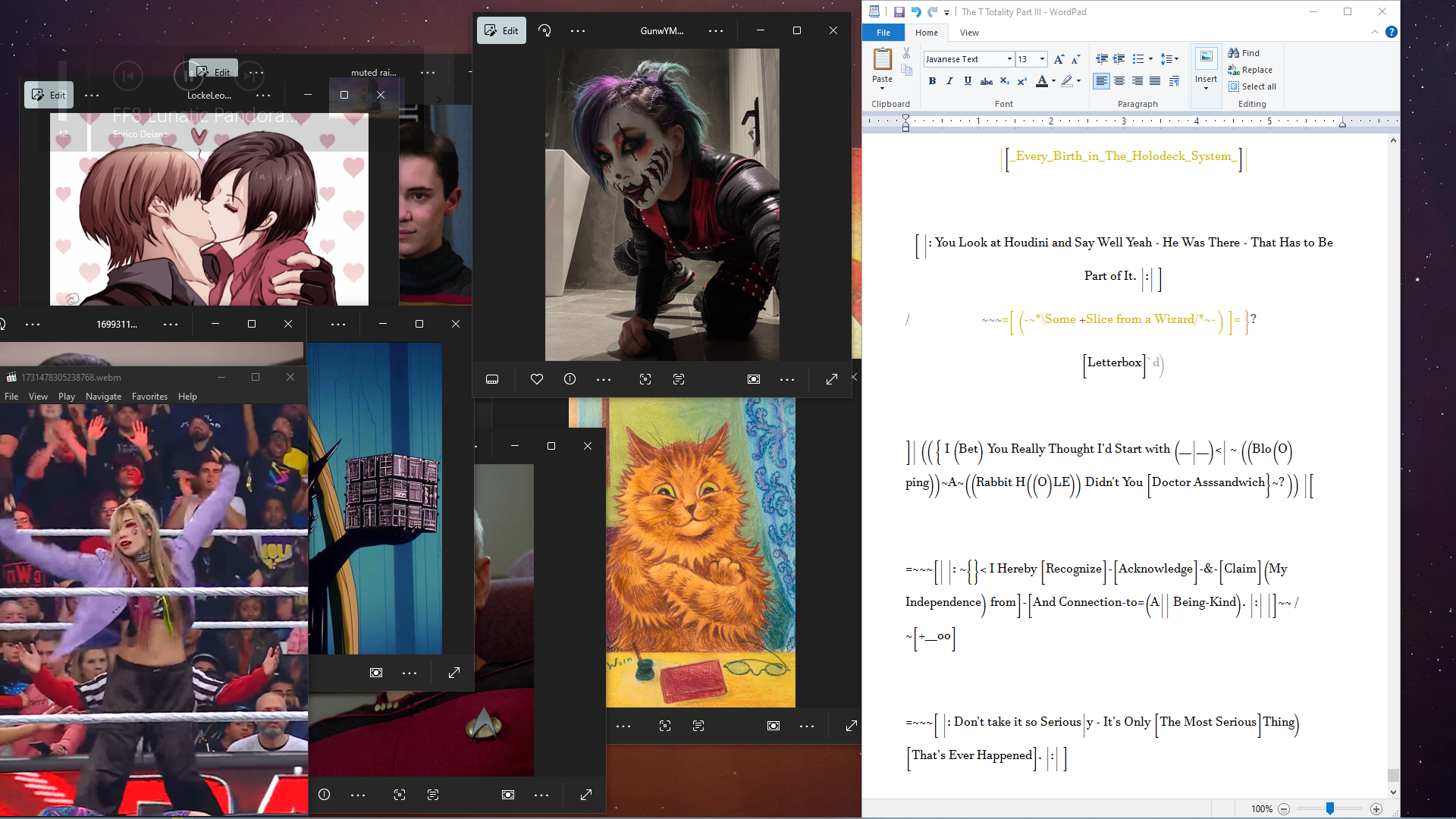The image size is (1456, 819).
Task: Open the Javanese Text font dropdown
Action: pyautogui.click(x=1009, y=59)
